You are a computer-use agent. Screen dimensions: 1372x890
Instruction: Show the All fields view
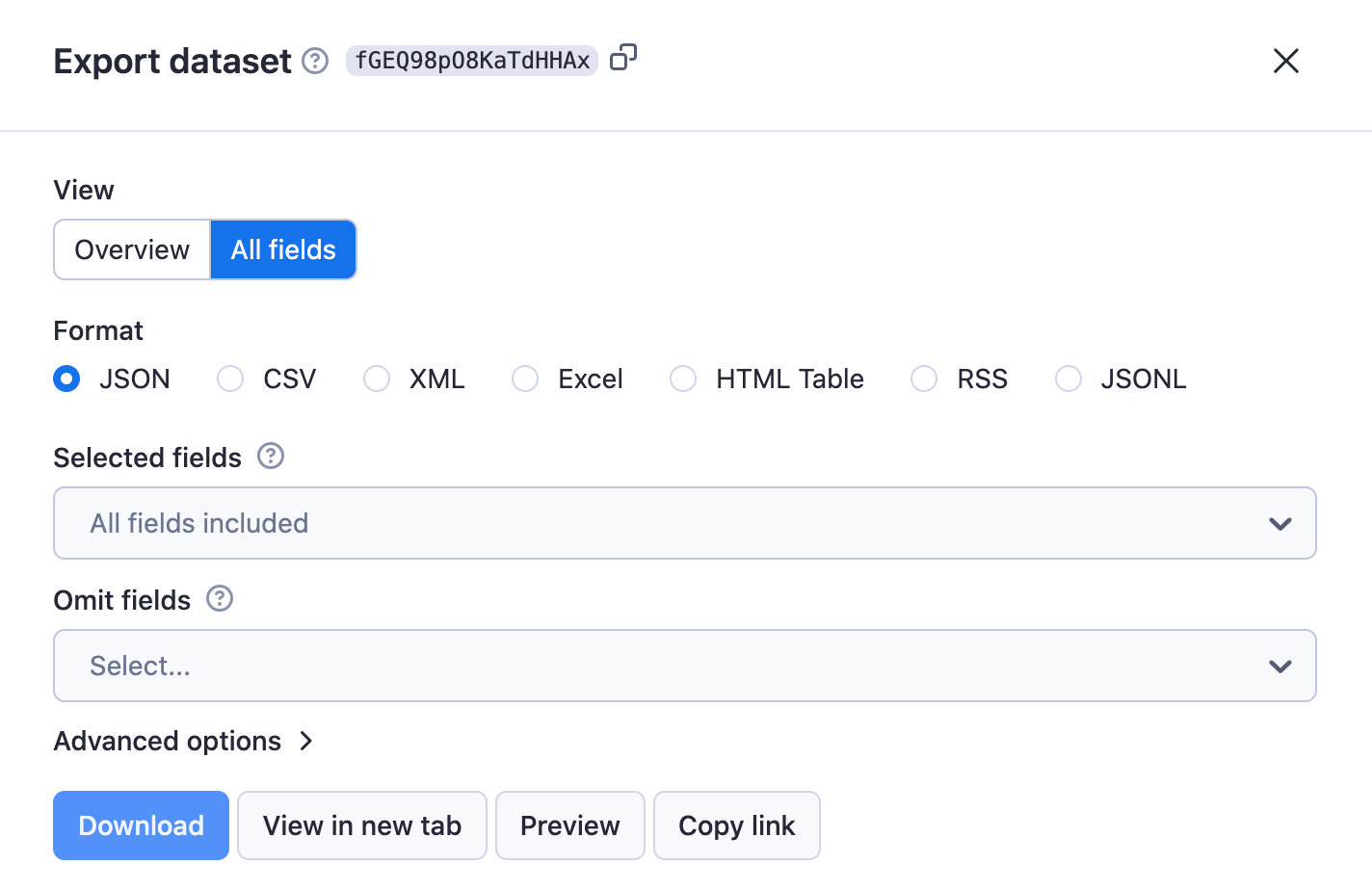click(282, 249)
